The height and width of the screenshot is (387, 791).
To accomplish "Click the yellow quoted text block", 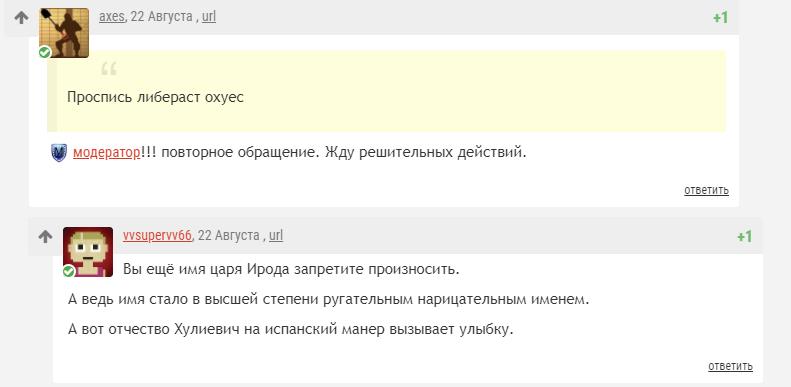I will [386, 91].
